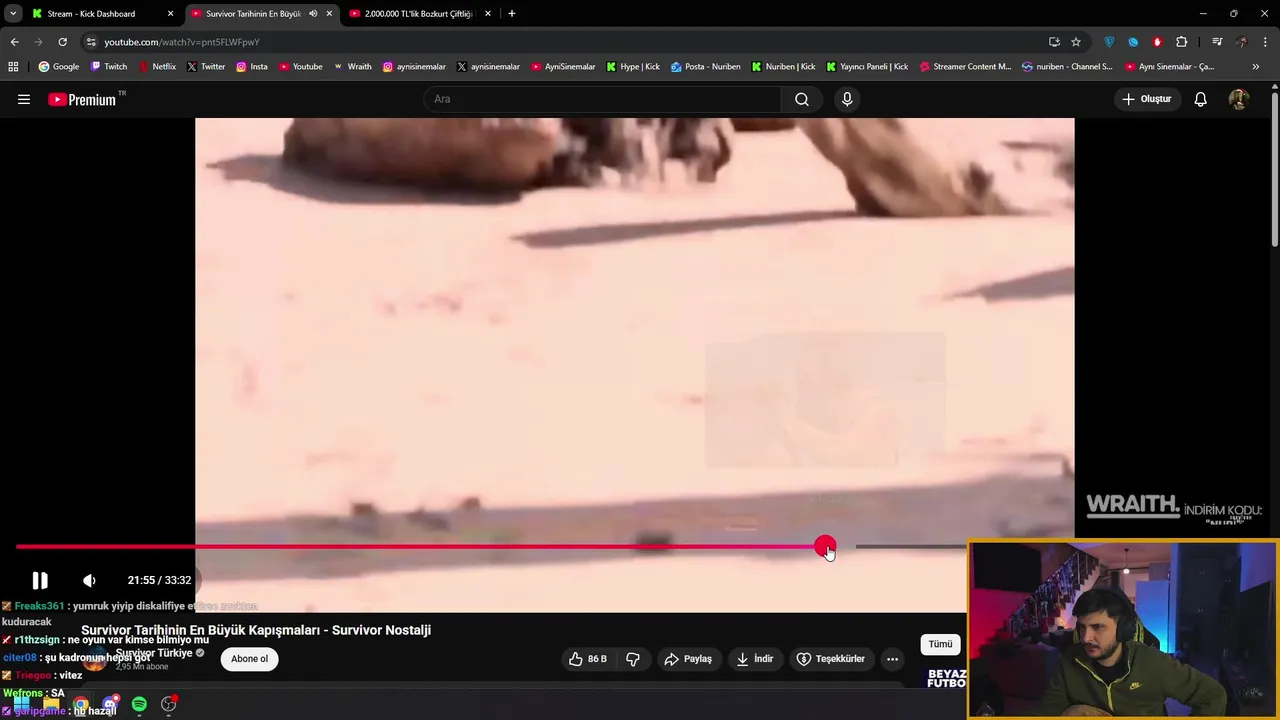Click the 'Paylaş' share button
The height and width of the screenshot is (720, 1280).
tap(688, 659)
